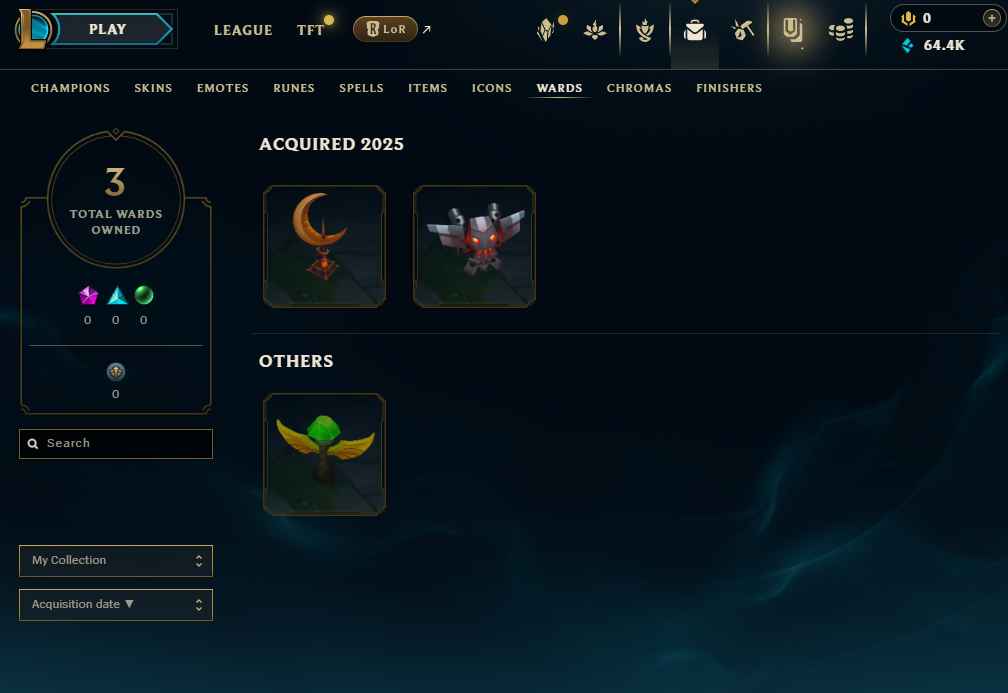Select the robot bat ward skin
This screenshot has height=693, width=1008.
474,246
